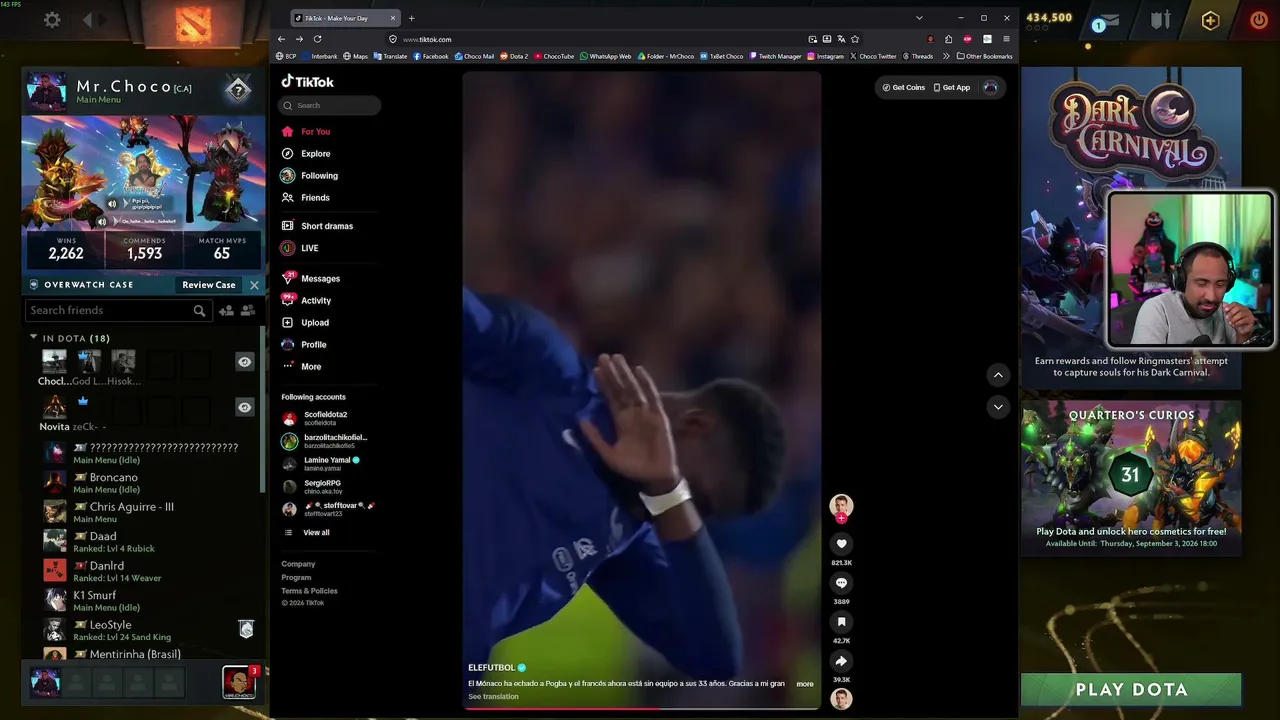Click the Dota Plus gold shield icon
This screenshot has width=1280, height=720.
pyautogui.click(x=1210, y=21)
